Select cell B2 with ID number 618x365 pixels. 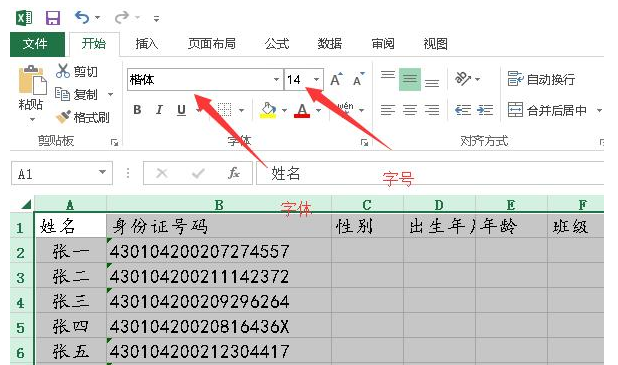click(x=219, y=251)
